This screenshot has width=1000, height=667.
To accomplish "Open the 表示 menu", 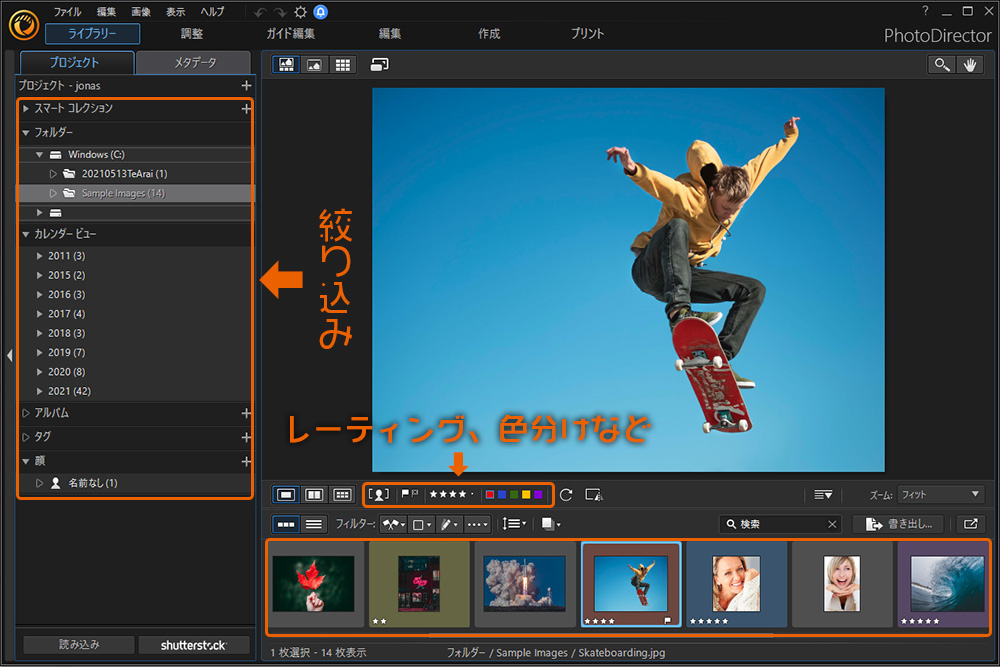I will pyautogui.click(x=175, y=11).
